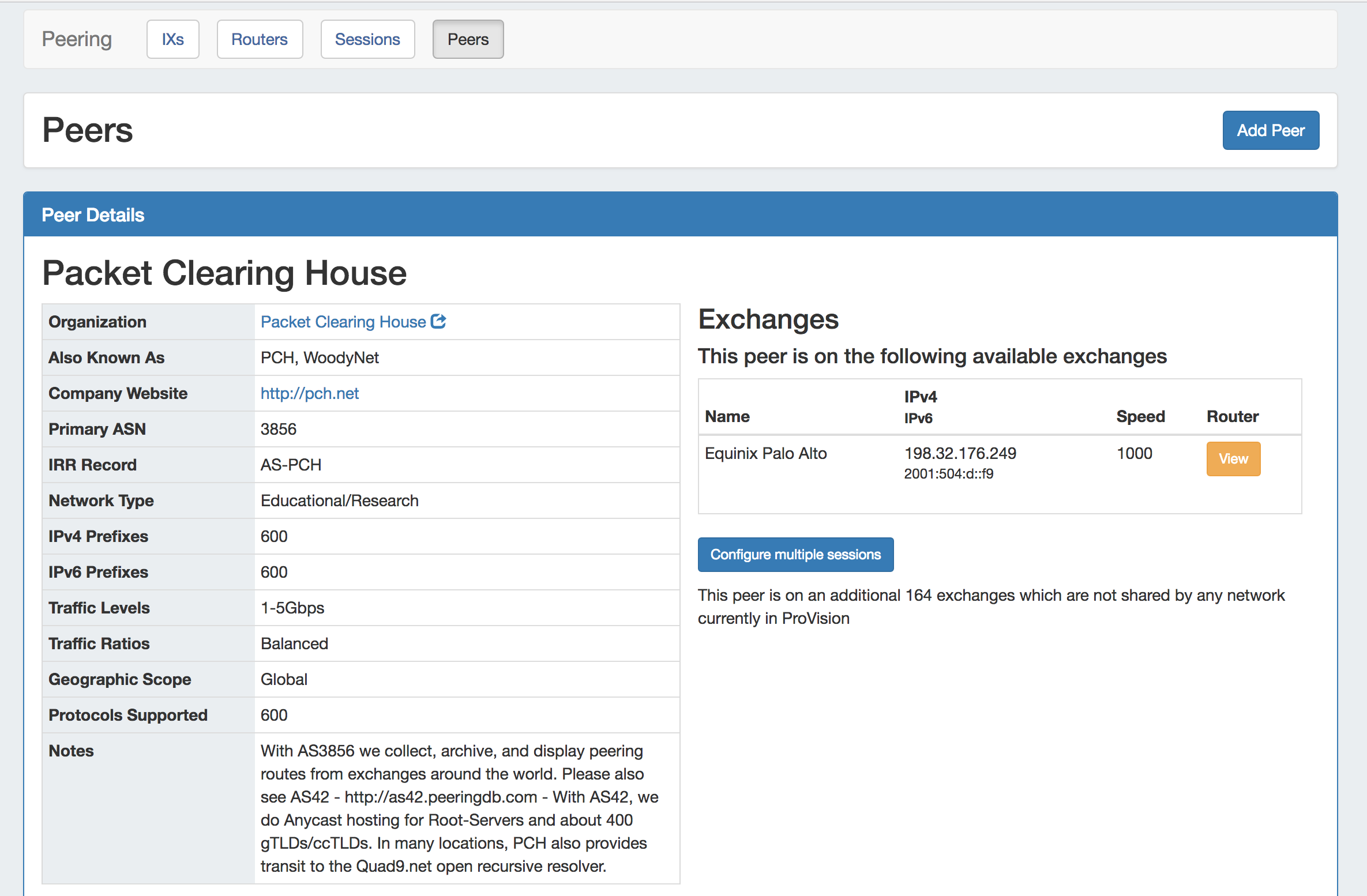Click the Peering brand label
This screenshot has width=1367, height=896.
tap(77, 39)
